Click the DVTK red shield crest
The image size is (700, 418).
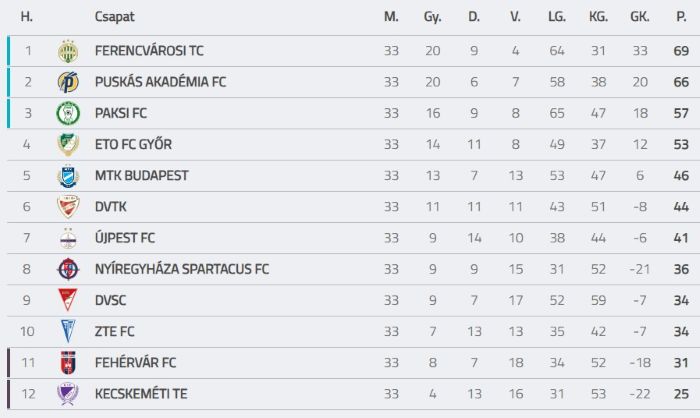(68, 207)
